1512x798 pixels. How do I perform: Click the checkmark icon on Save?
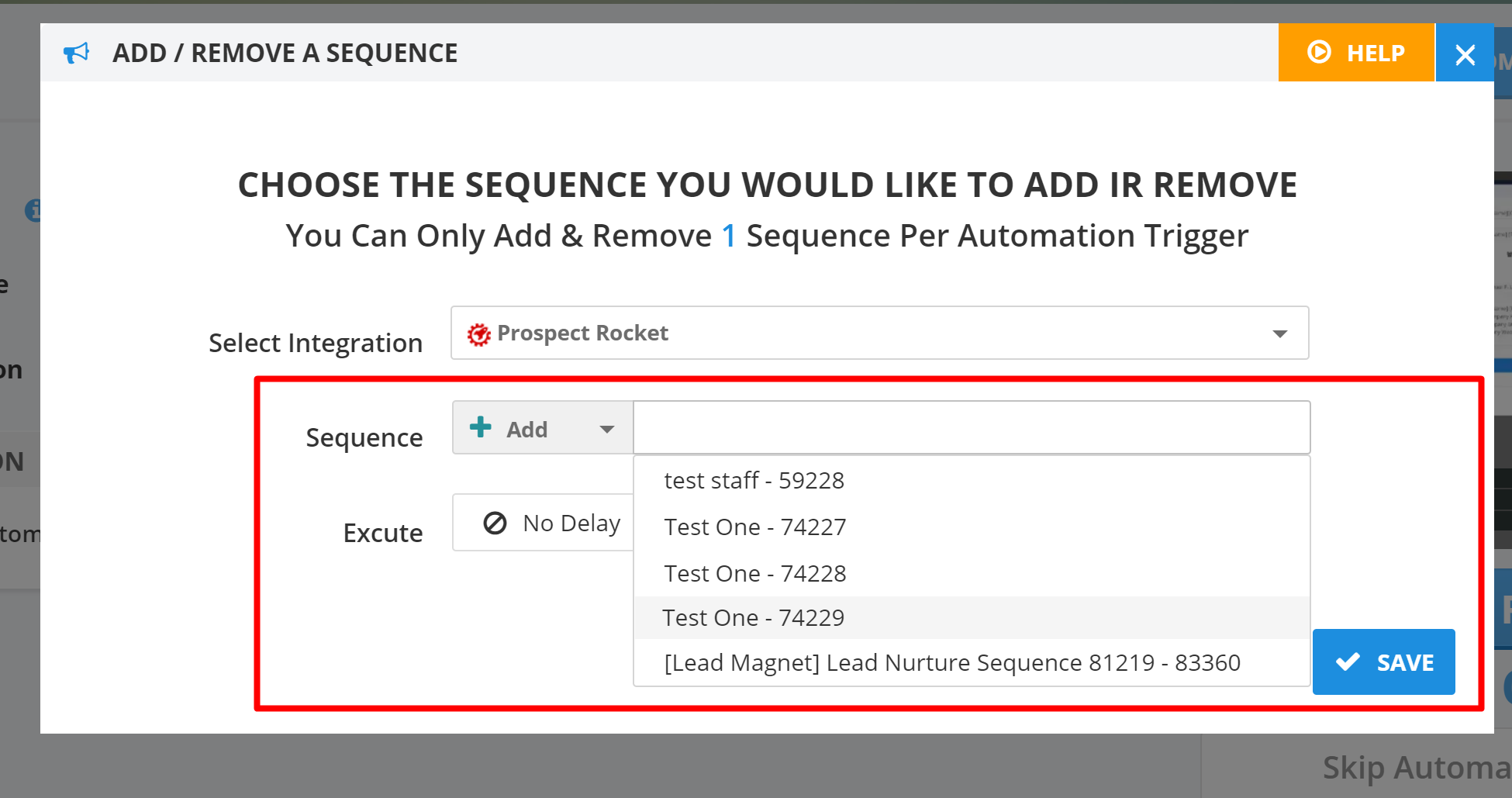tap(1348, 662)
